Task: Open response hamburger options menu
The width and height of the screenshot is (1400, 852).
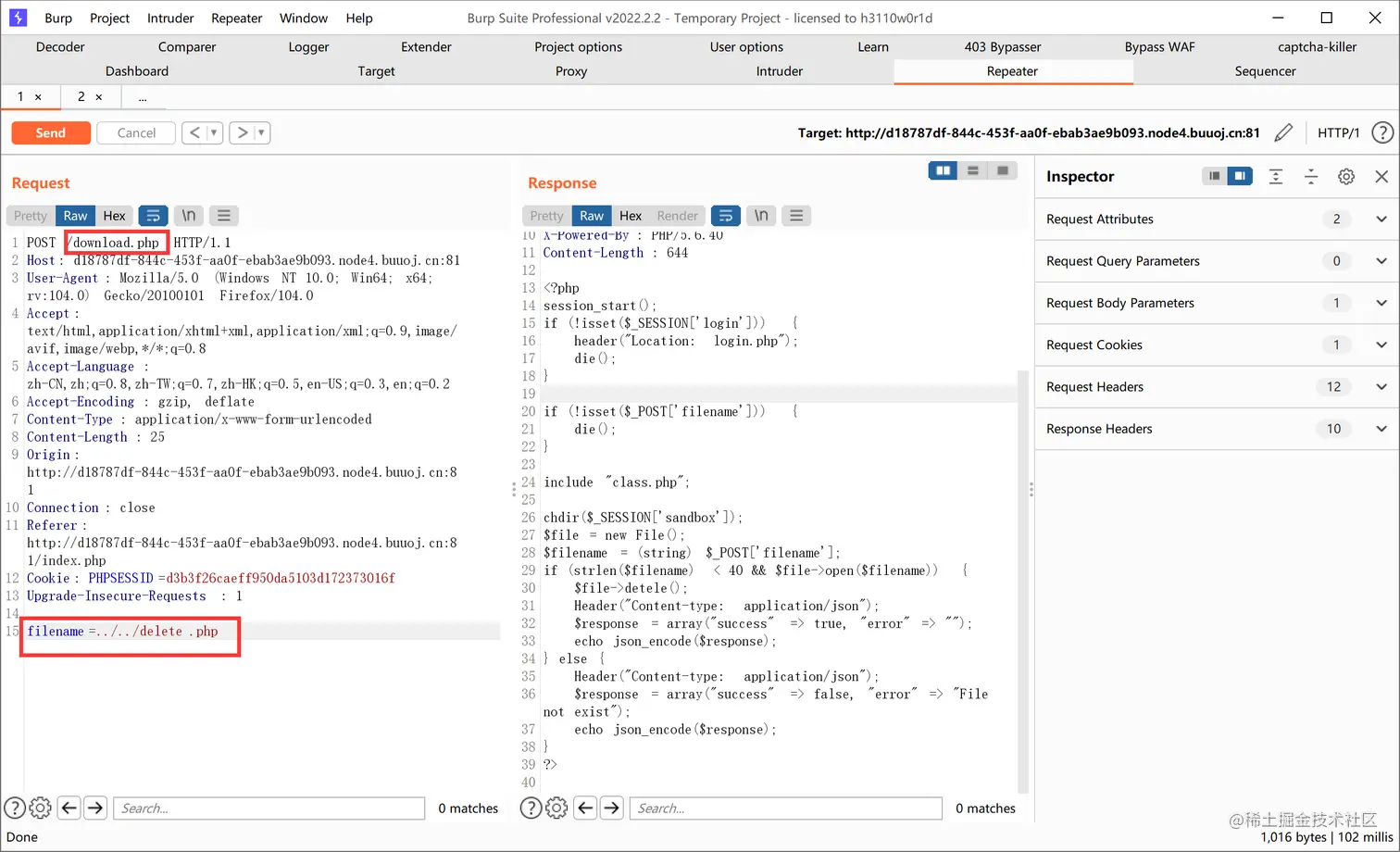Action: tap(796, 216)
